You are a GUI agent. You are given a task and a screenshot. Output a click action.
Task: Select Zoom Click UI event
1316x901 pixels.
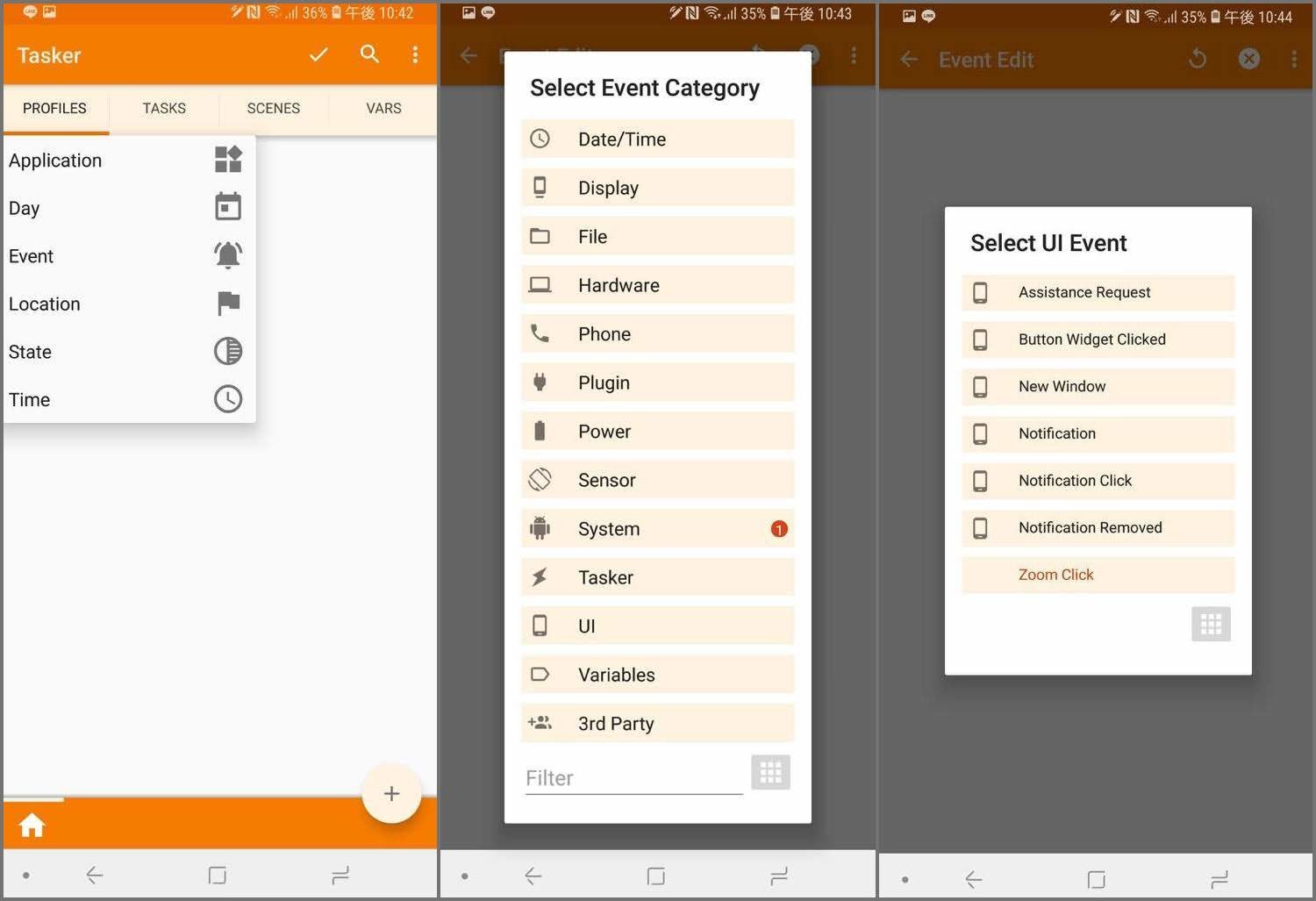1098,575
